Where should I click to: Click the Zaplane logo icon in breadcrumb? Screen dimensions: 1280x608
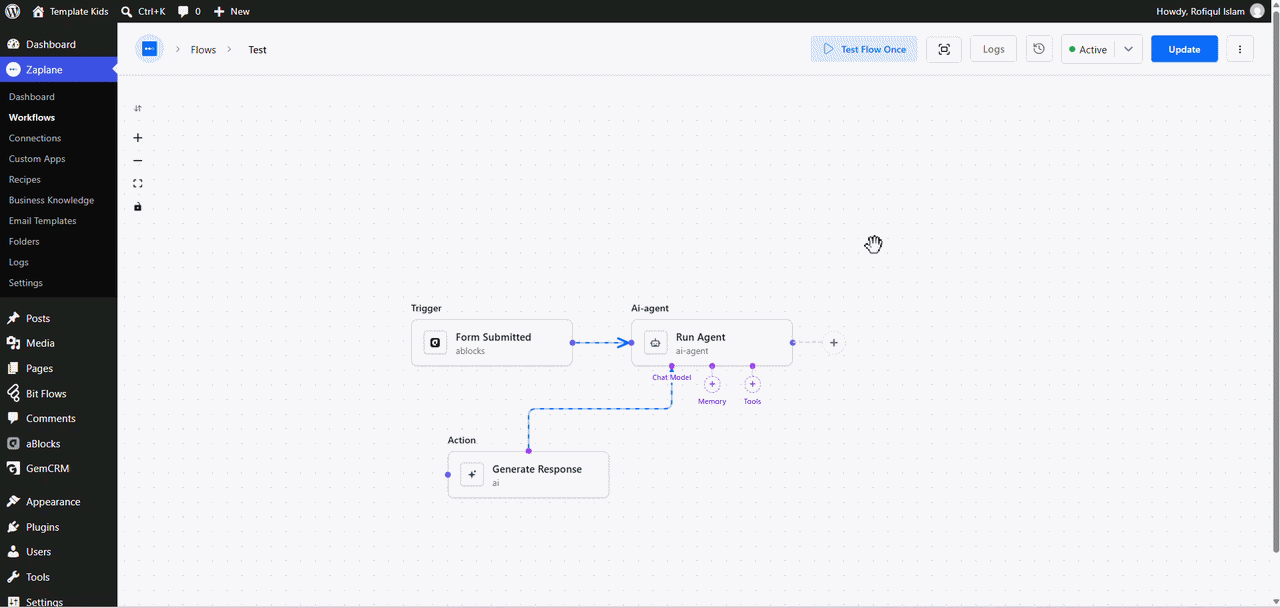click(149, 49)
